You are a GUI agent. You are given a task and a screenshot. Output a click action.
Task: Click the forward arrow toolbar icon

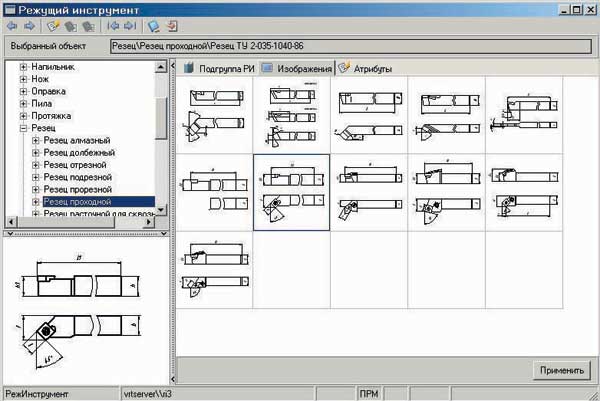(28, 27)
